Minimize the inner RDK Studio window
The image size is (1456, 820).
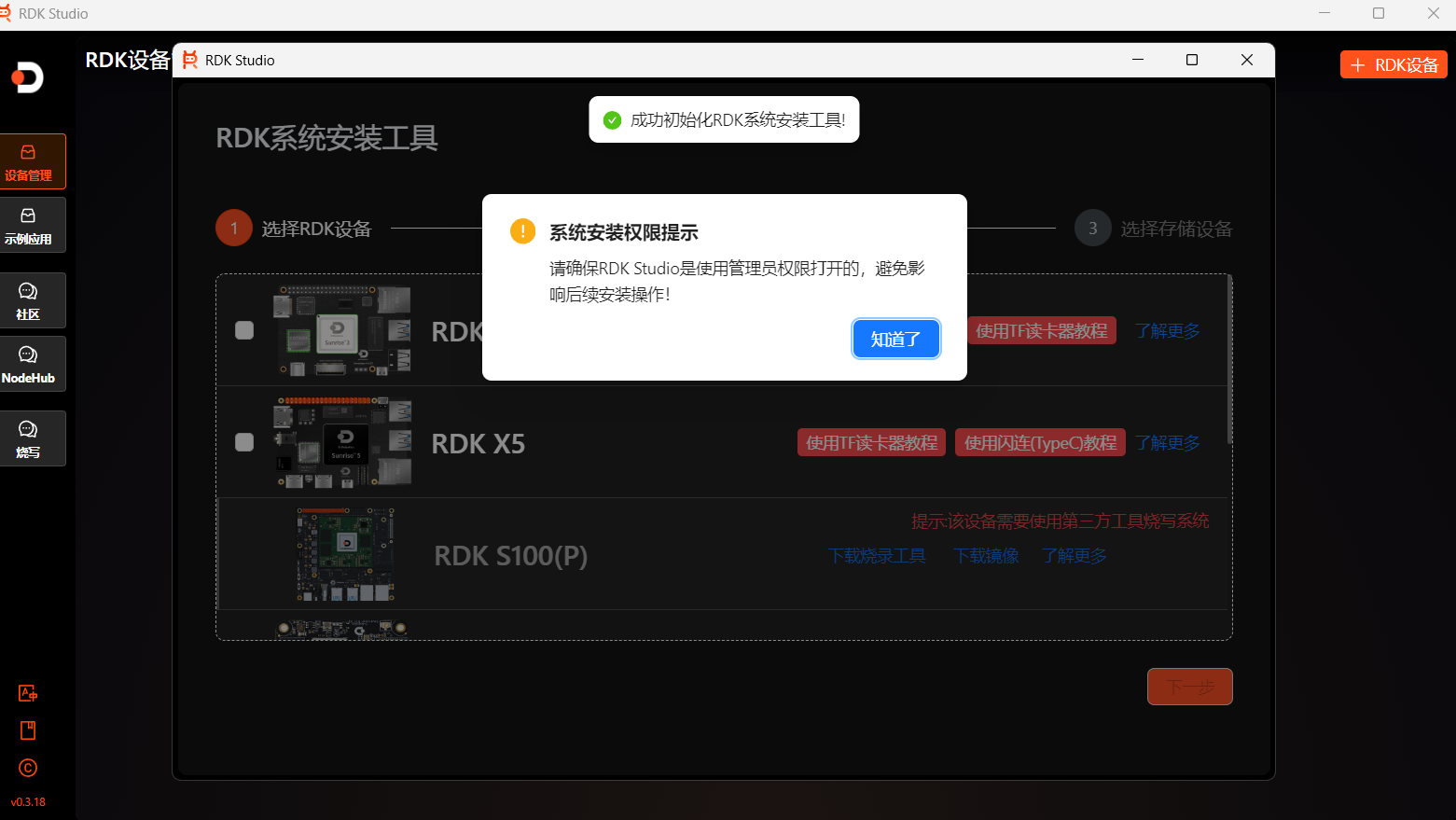coord(1138,60)
